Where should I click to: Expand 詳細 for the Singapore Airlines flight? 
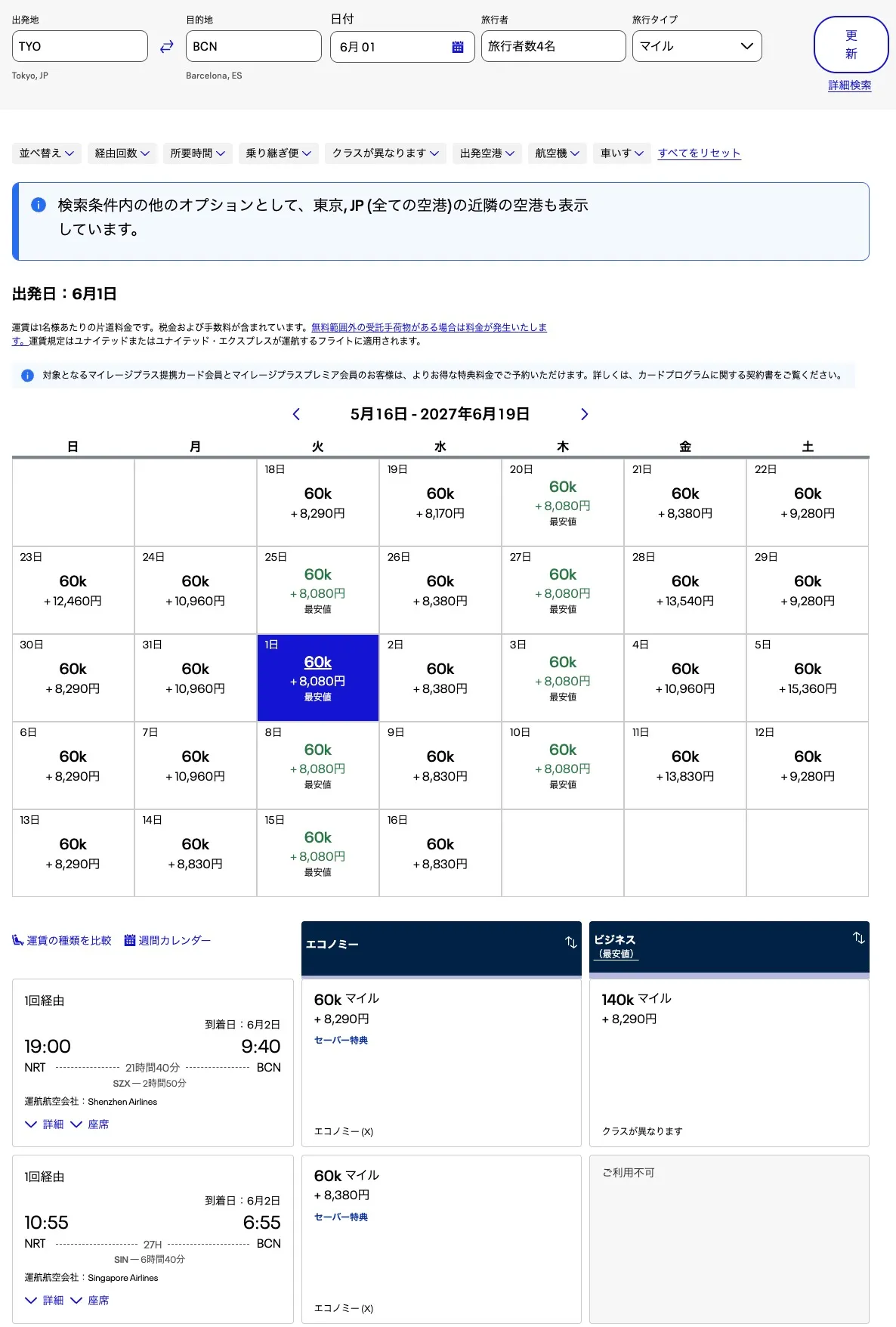pos(45,1301)
